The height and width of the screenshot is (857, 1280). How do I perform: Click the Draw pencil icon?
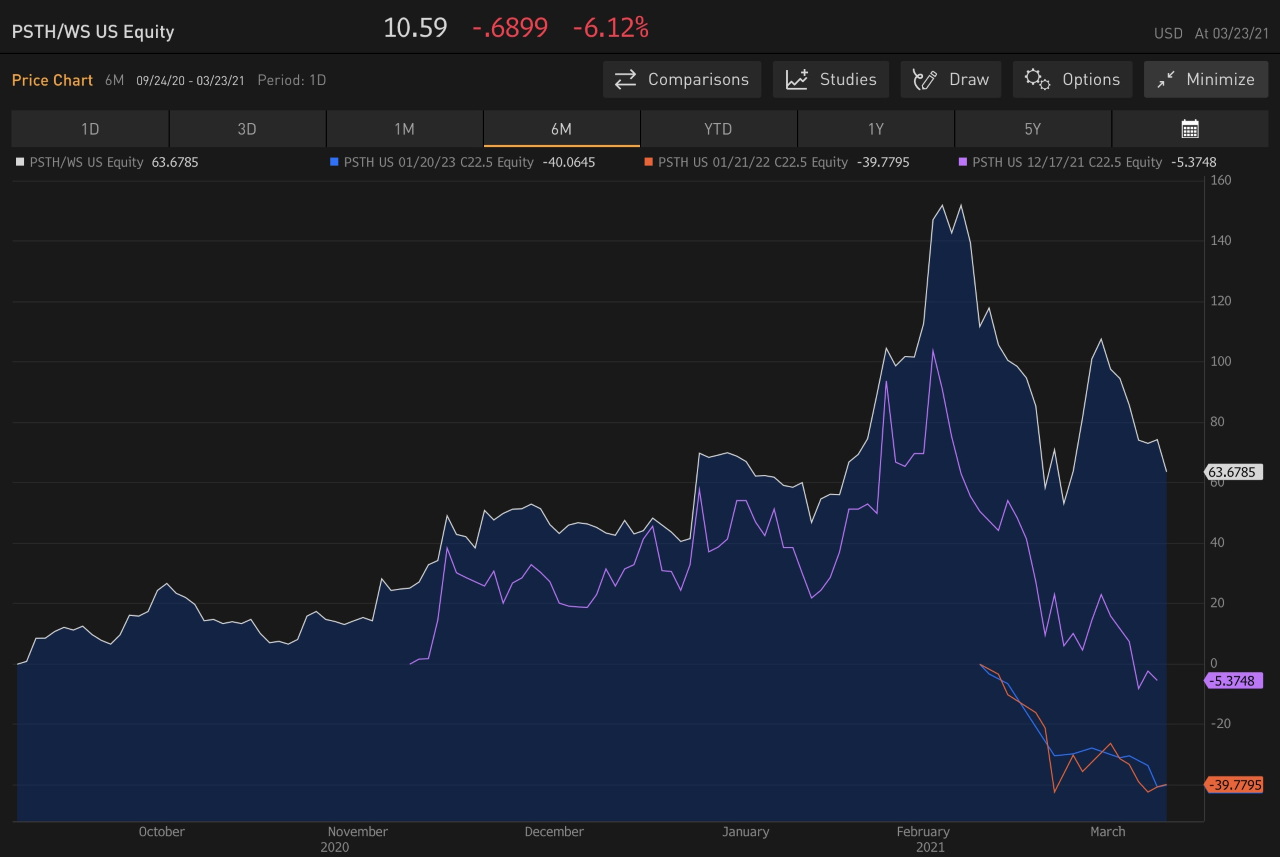(x=925, y=80)
